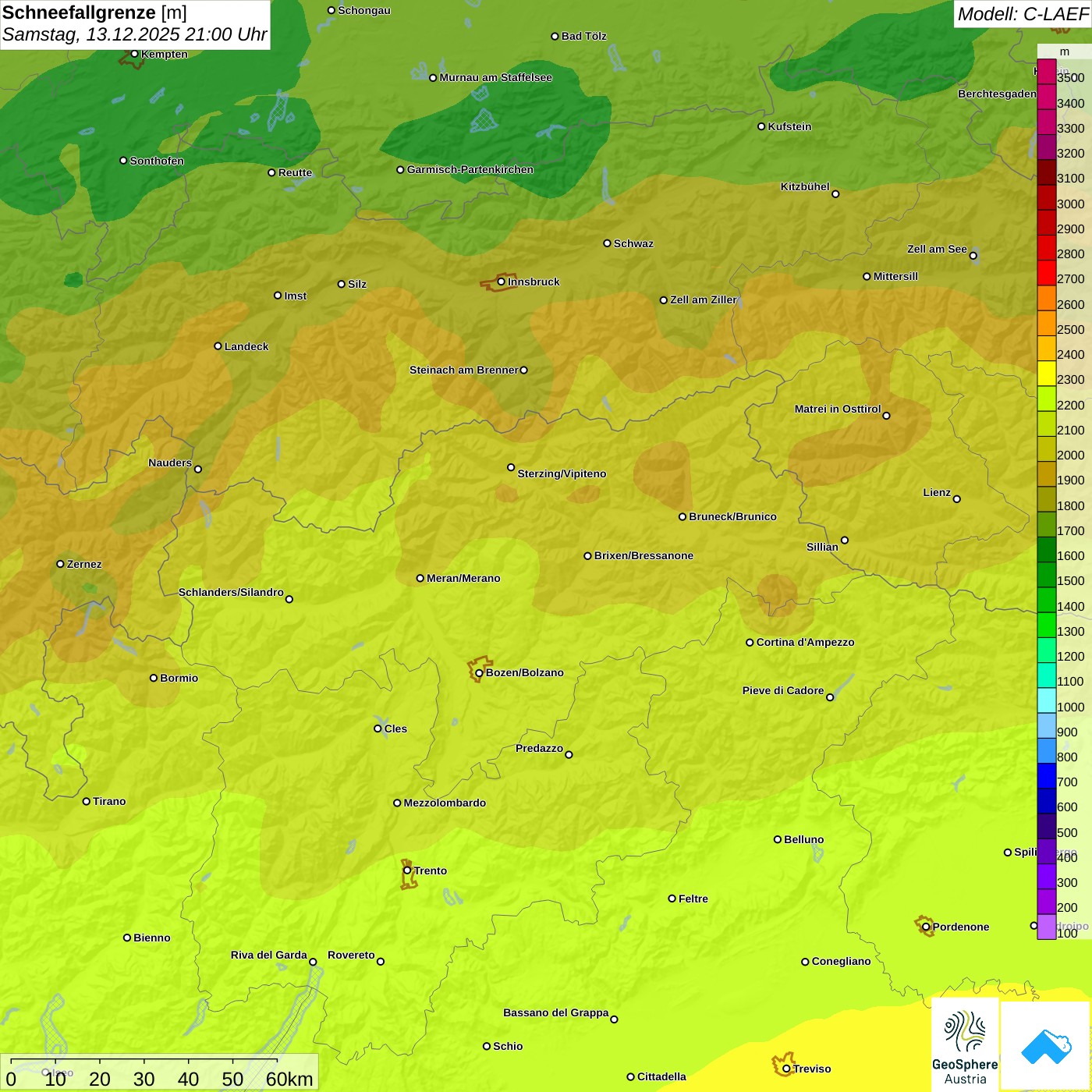The image size is (1092, 1092).
Task: Click the Treviso city label
Action: pos(811,1069)
